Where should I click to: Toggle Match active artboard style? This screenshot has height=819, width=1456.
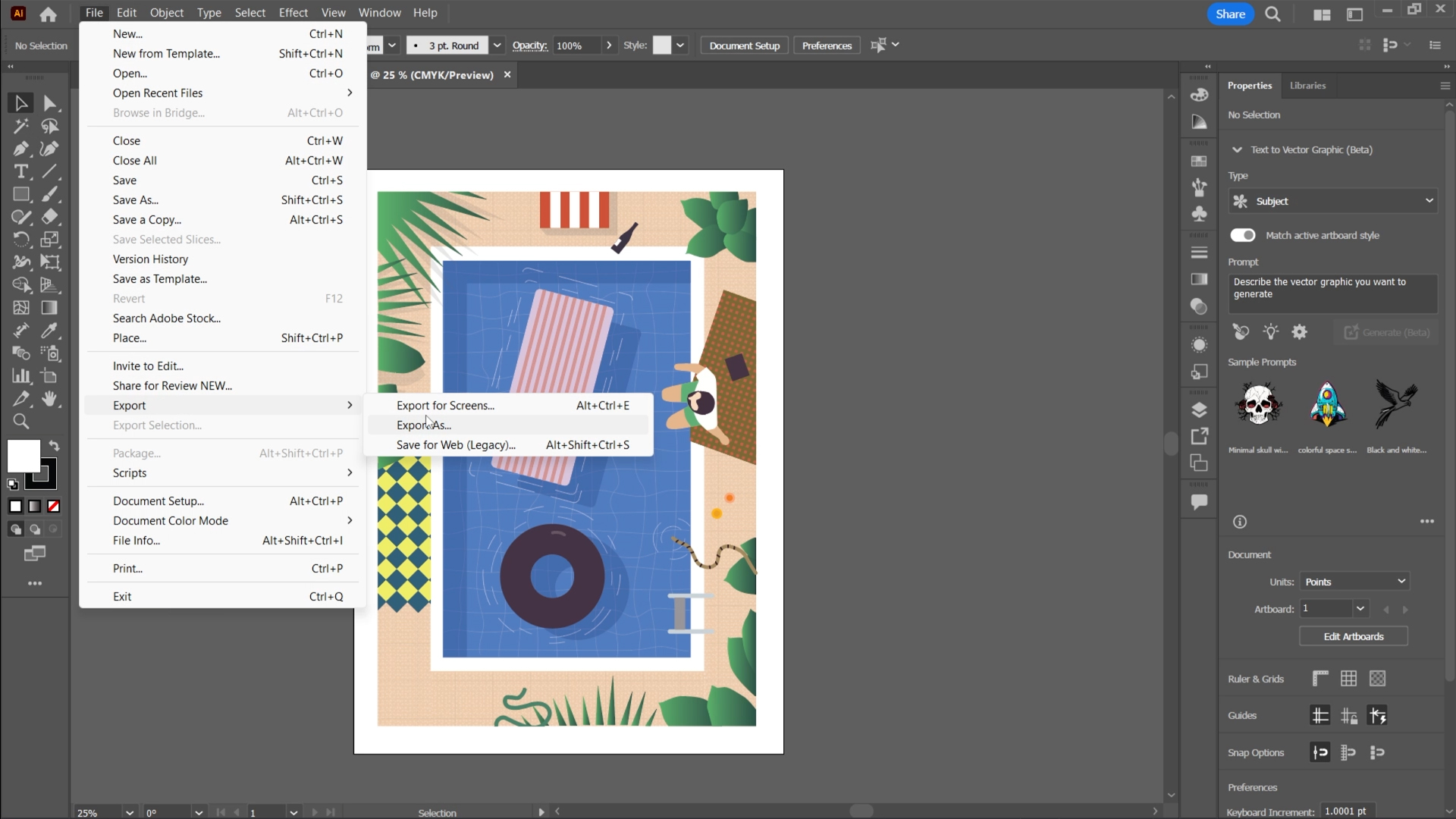pyautogui.click(x=1243, y=235)
